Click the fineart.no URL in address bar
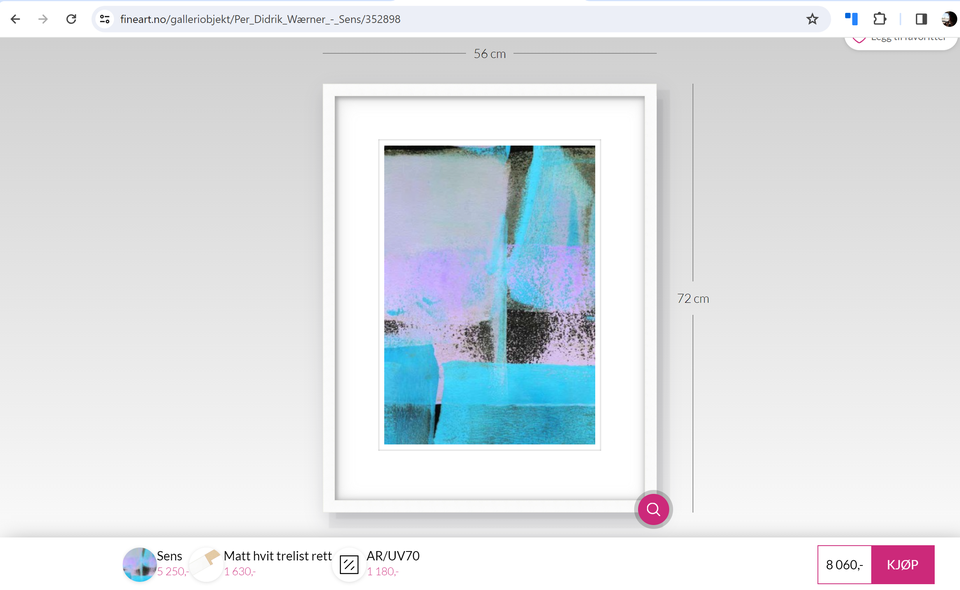The image size is (960, 590). coord(260,19)
